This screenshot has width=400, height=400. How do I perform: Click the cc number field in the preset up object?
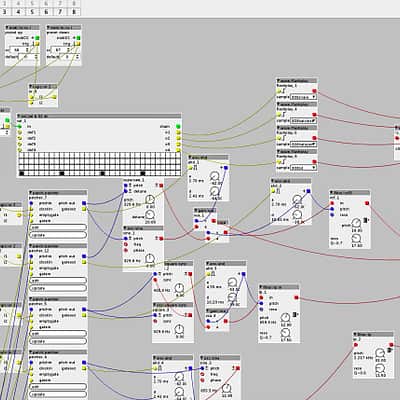click(20, 50)
